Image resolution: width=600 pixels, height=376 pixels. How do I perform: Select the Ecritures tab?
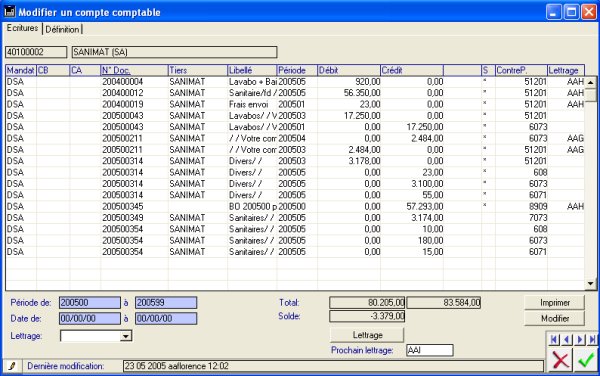[22, 28]
